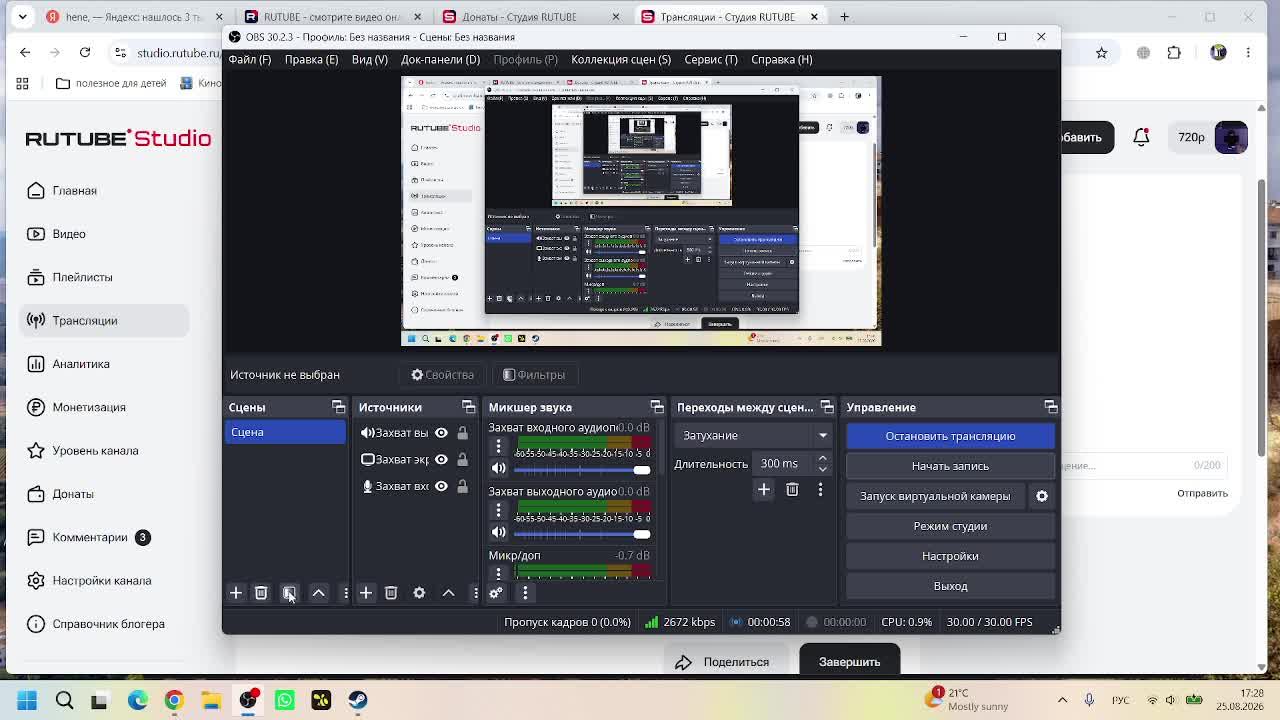
Task: Open virtual camera settings gear icon
Action: coord(1042,496)
